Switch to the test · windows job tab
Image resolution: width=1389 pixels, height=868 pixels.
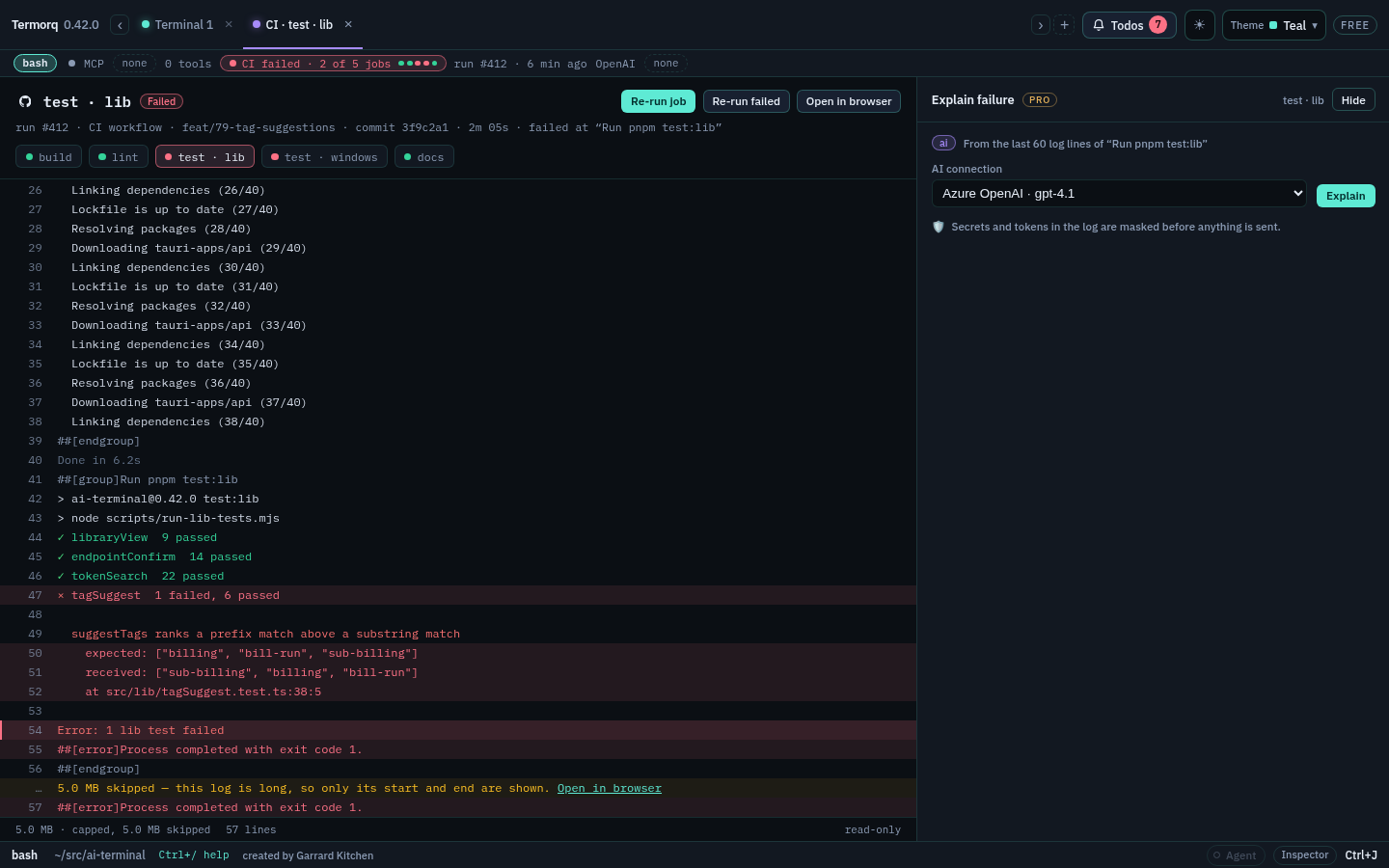click(x=324, y=157)
